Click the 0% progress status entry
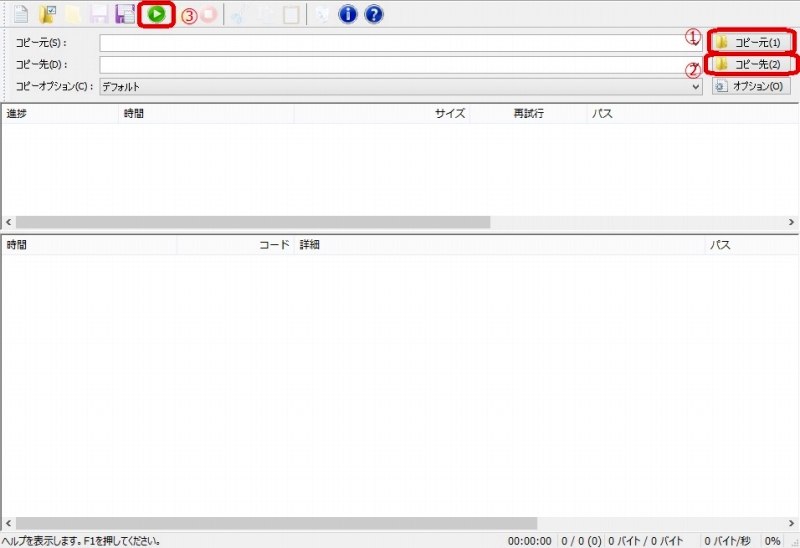Viewport: 800px width, 548px height. (772, 541)
